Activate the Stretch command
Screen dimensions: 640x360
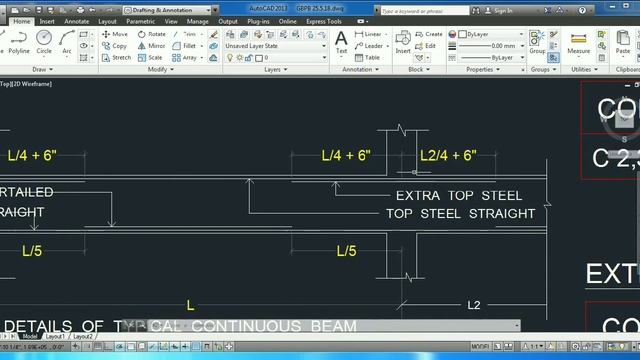click(116, 58)
